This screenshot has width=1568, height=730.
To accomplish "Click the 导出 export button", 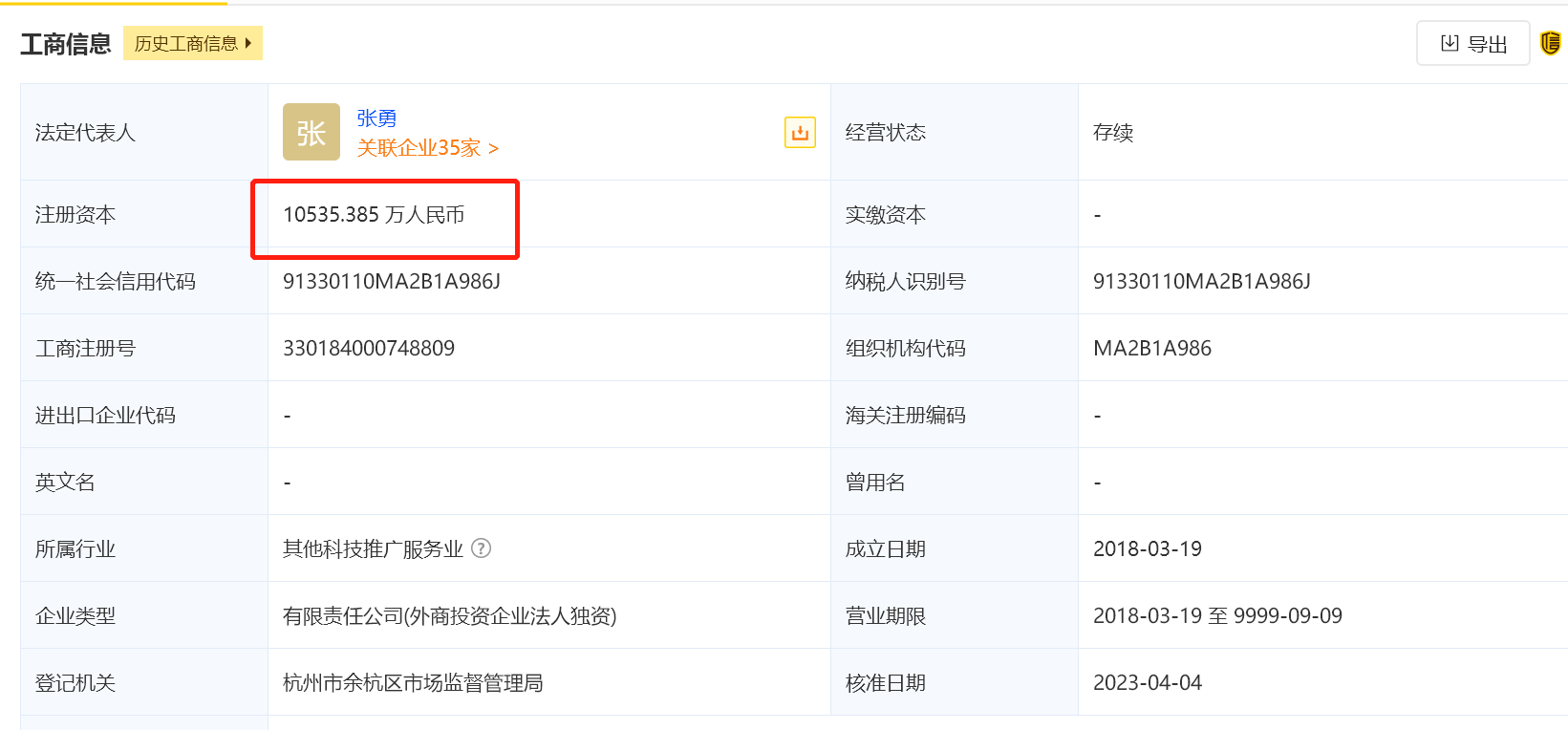I will point(1473,44).
